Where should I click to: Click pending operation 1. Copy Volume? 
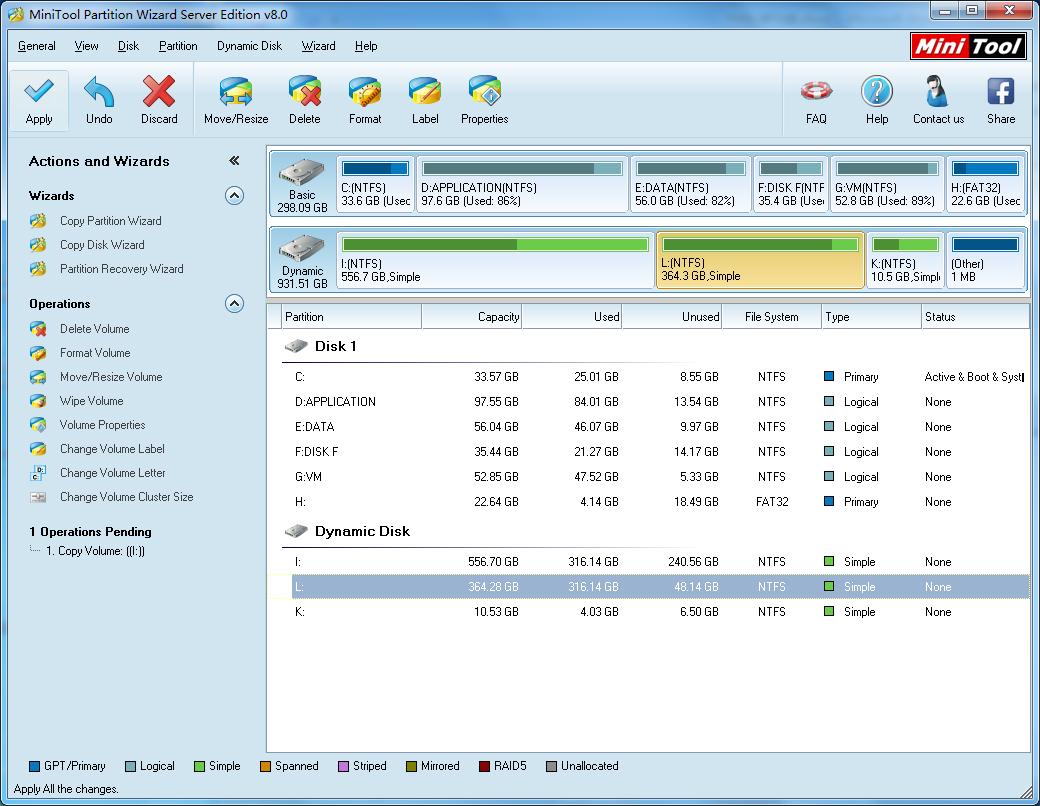[95, 551]
